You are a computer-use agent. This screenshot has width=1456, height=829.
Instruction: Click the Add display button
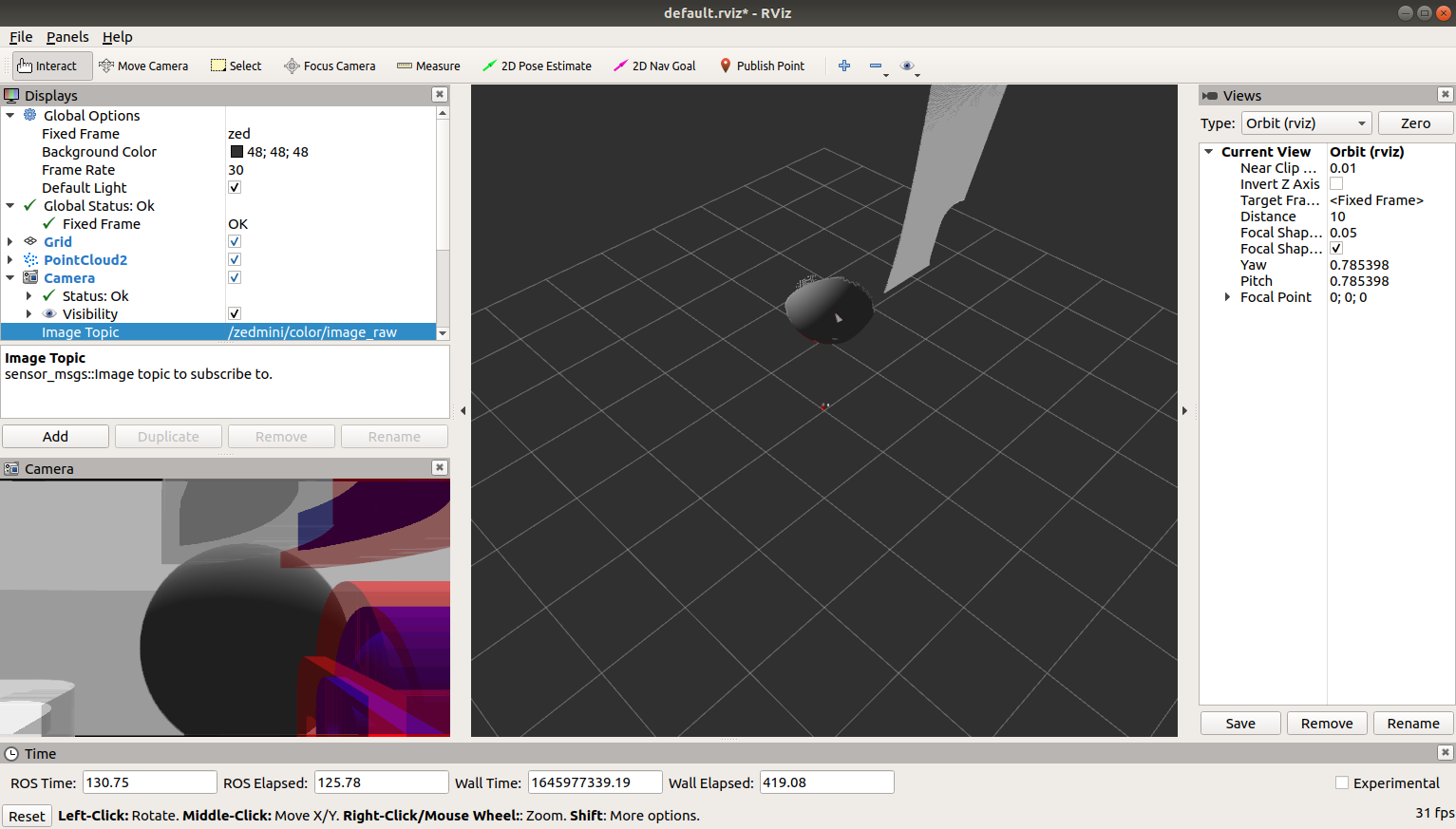click(55, 436)
